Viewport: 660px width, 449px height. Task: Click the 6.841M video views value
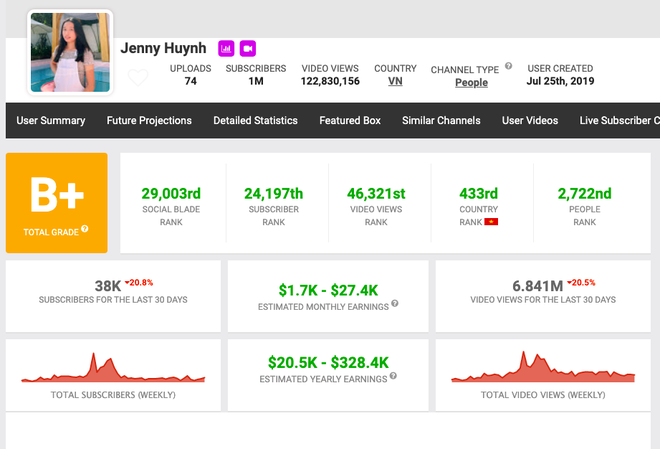click(x=538, y=286)
